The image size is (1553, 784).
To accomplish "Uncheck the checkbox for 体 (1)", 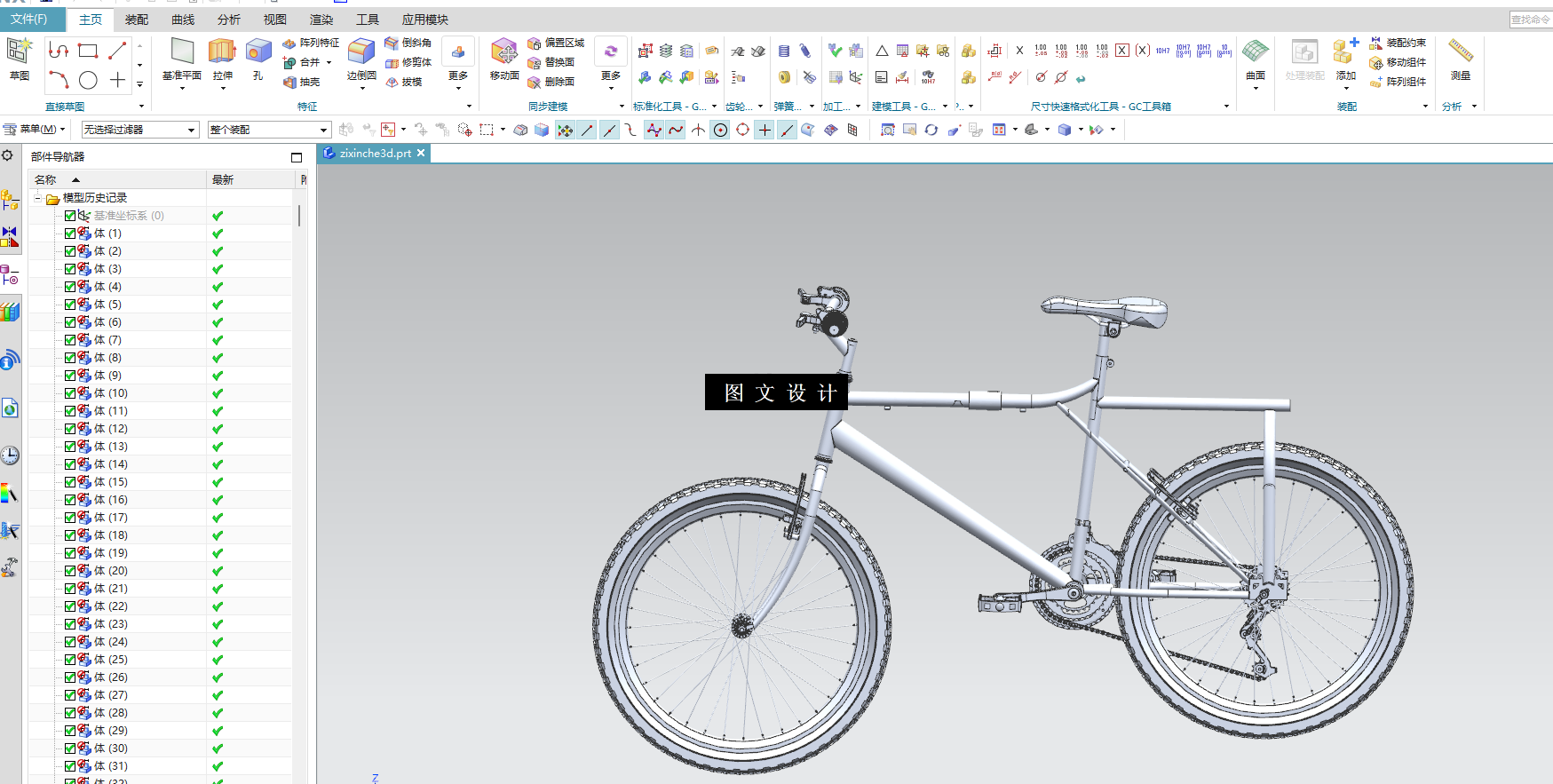I will (x=70, y=234).
